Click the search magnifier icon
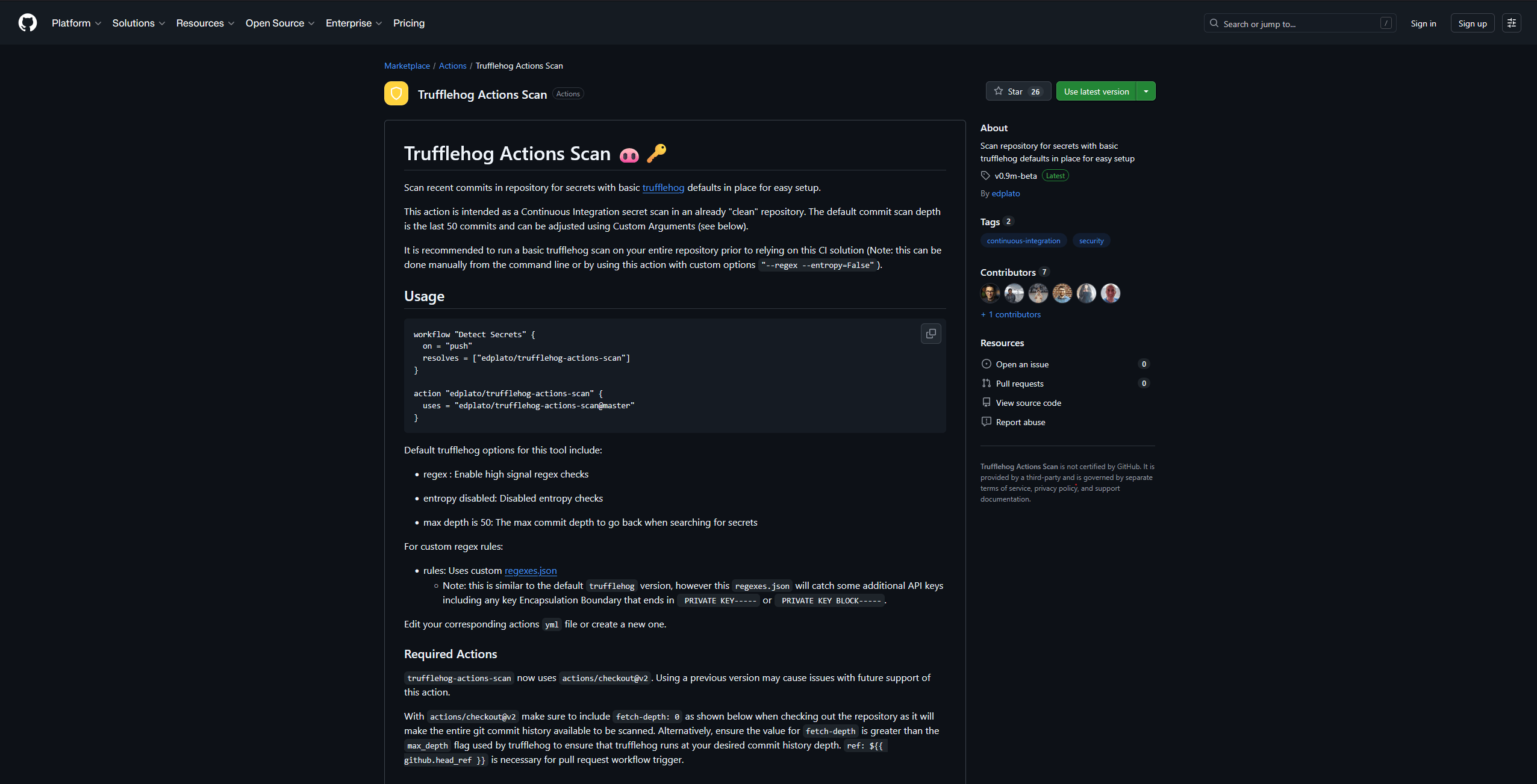1537x784 pixels. pos(1214,23)
